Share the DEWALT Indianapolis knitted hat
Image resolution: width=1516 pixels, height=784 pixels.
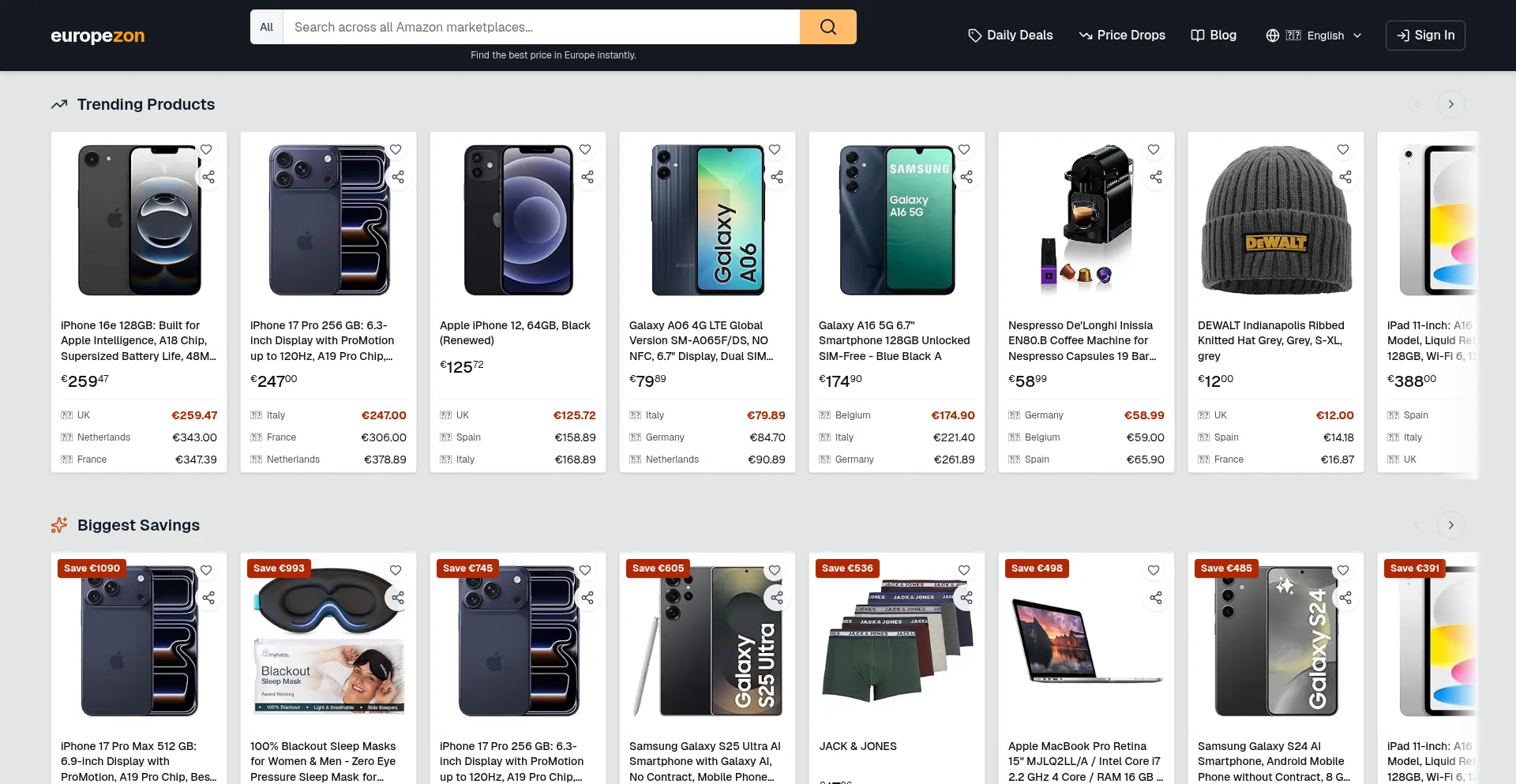[x=1345, y=177]
